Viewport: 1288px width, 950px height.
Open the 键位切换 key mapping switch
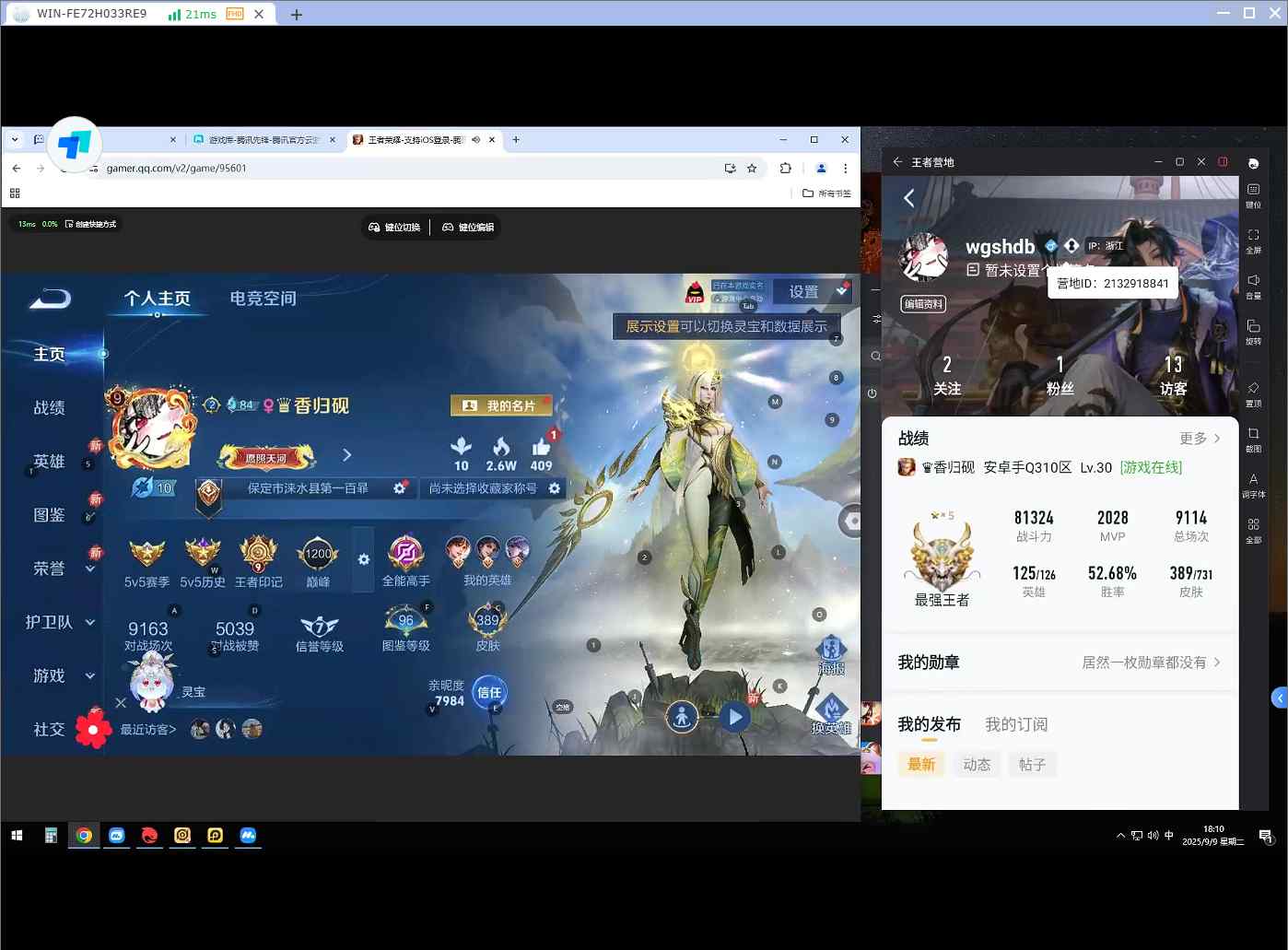click(x=394, y=227)
